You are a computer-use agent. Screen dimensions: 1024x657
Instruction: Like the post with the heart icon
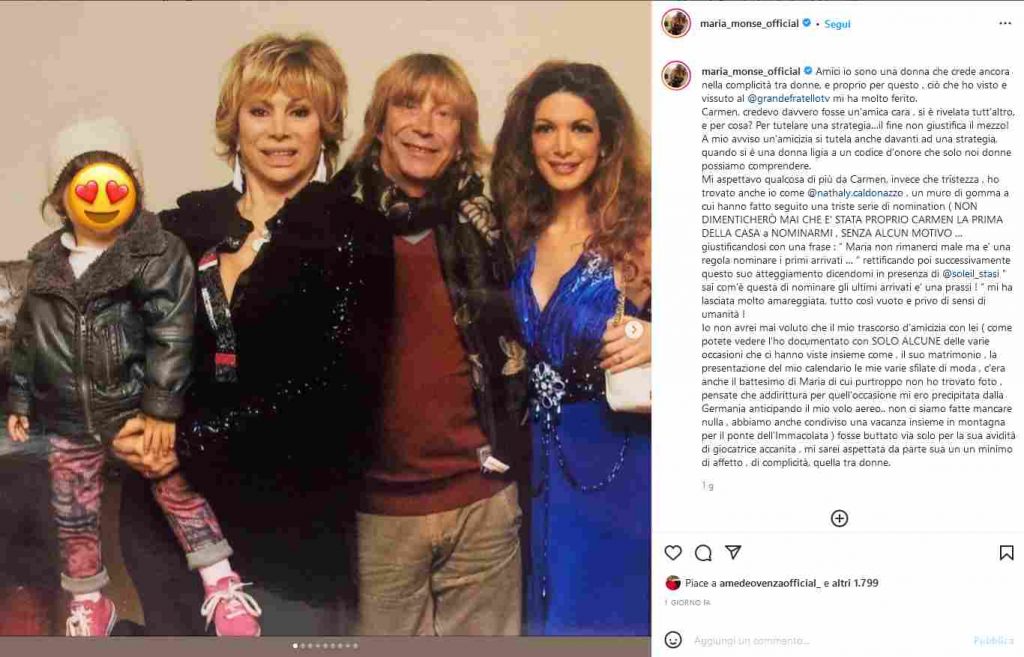click(673, 553)
